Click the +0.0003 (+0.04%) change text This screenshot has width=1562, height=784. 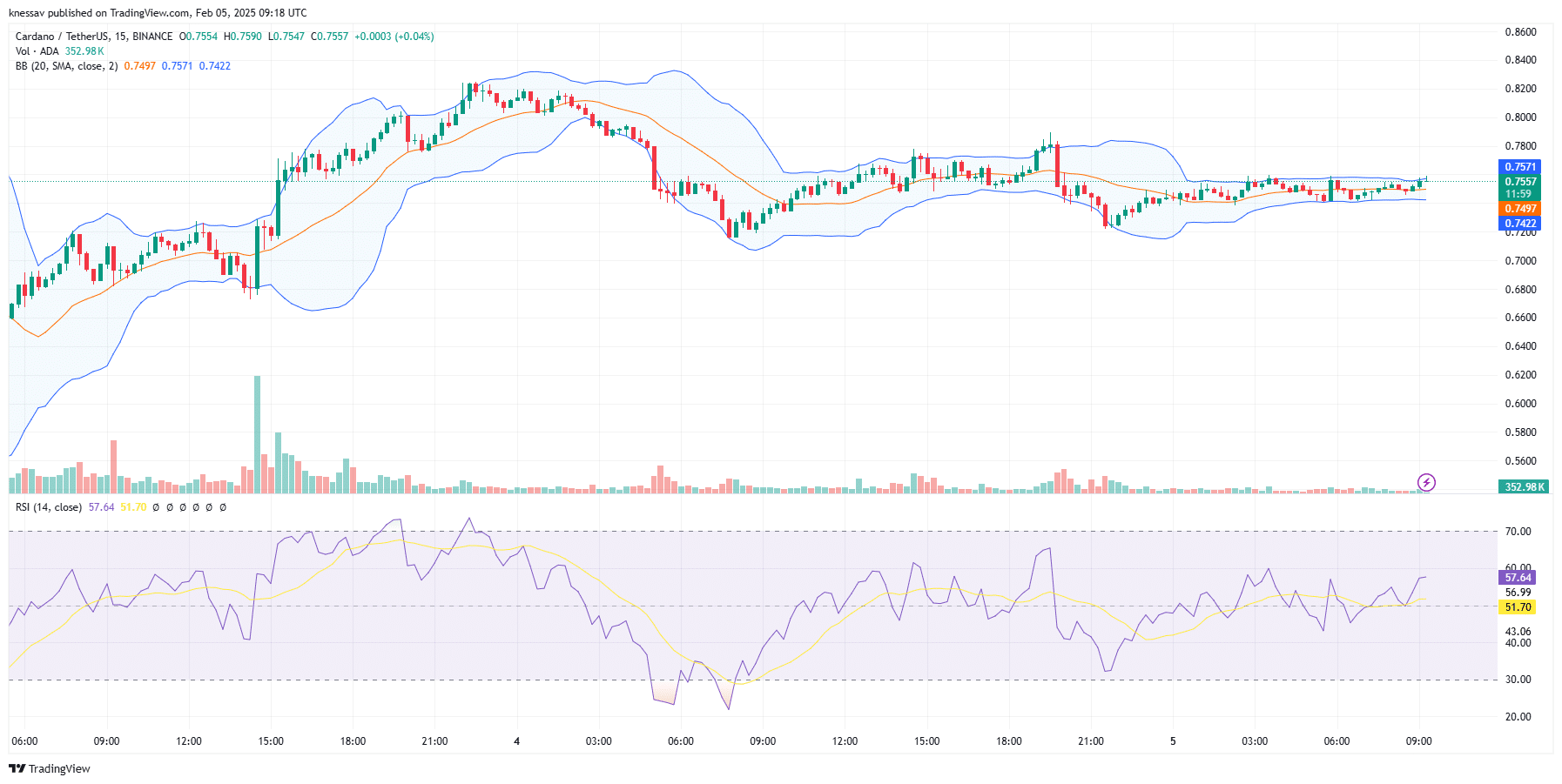[394, 37]
